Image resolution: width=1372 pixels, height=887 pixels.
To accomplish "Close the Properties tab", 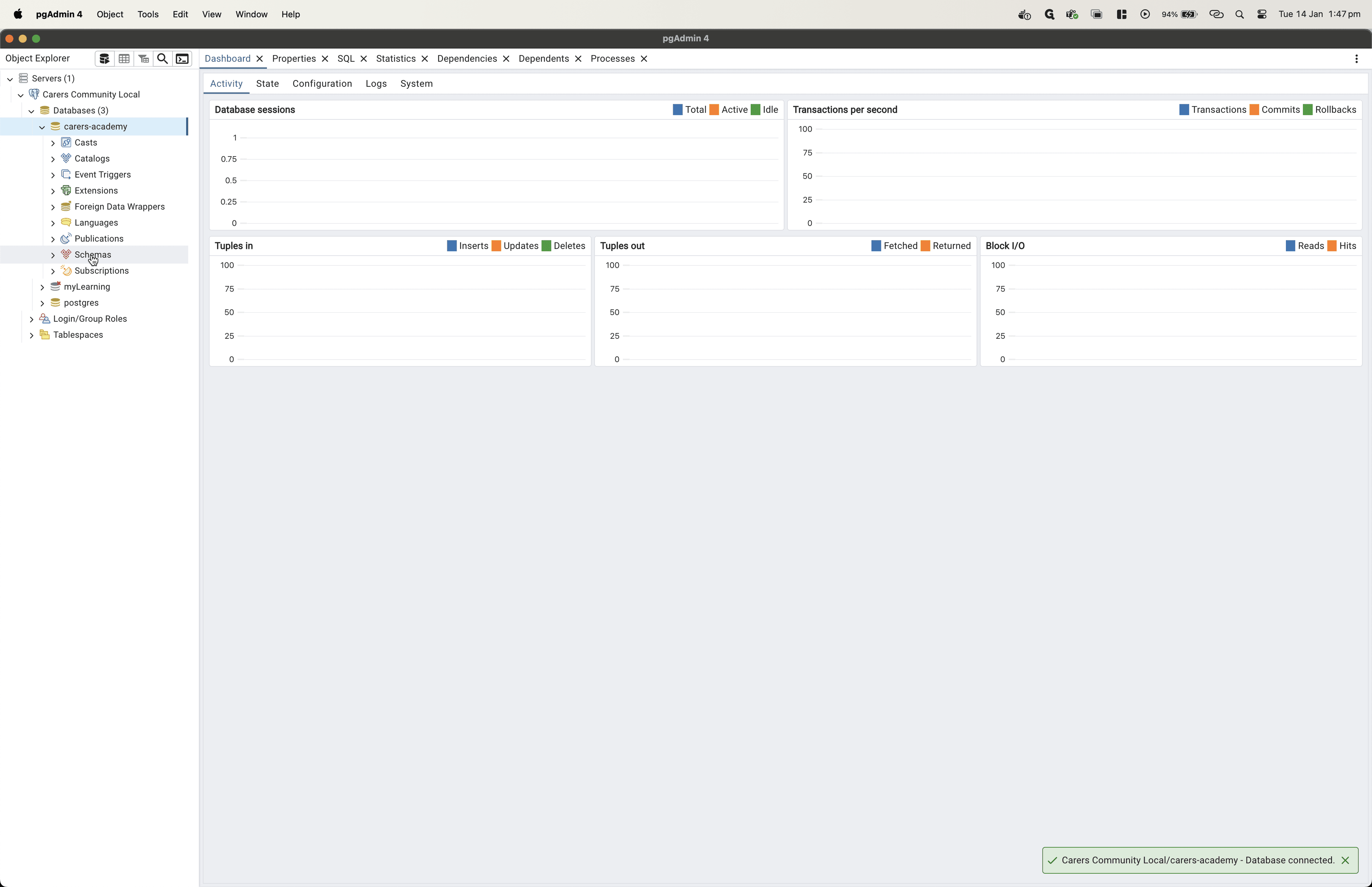I will click(325, 59).
